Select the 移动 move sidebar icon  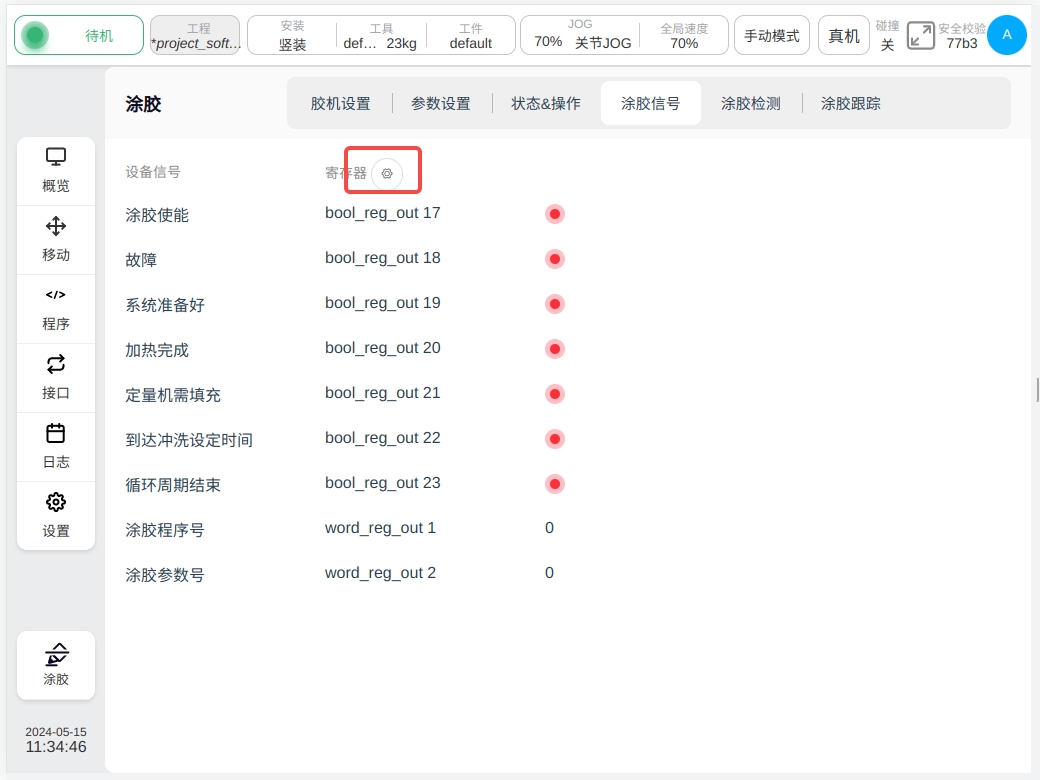tap(56, 239)
